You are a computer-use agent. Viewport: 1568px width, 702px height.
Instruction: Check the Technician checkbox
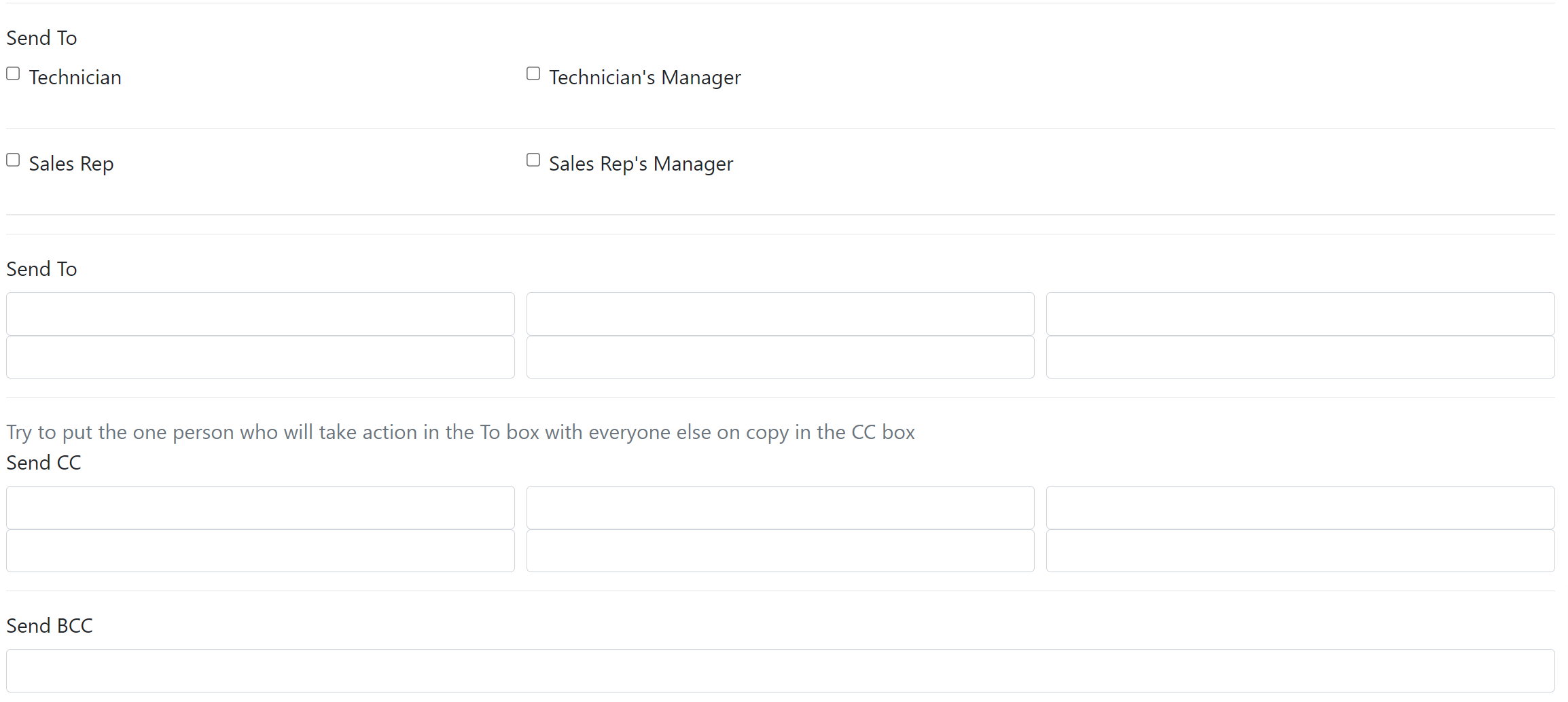pos(13,73)
